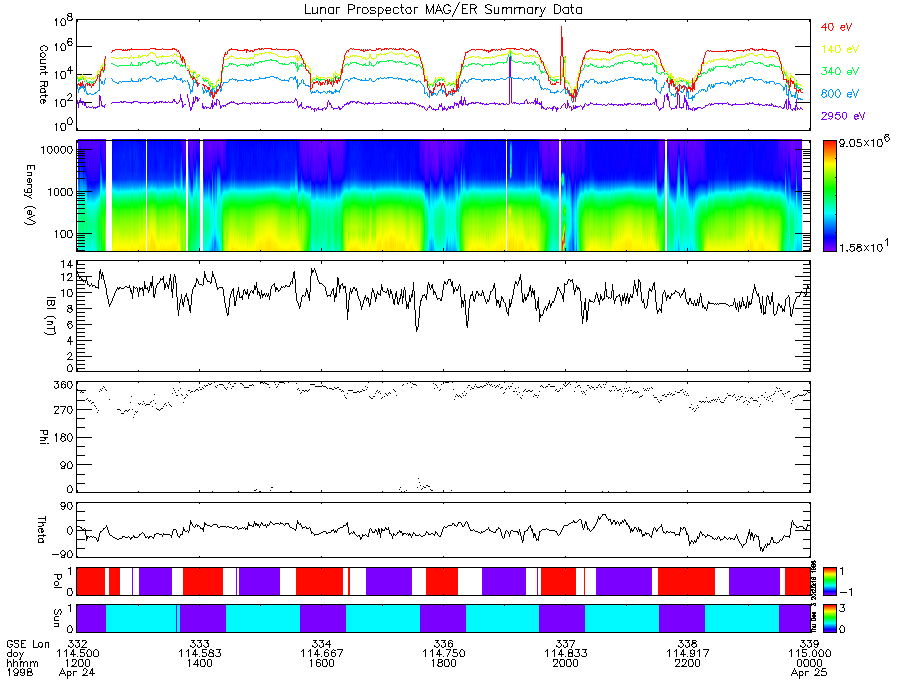900x700 pixels.
Task: Click the yellow 140 eV legend label
Action: [x=840, y=49]
